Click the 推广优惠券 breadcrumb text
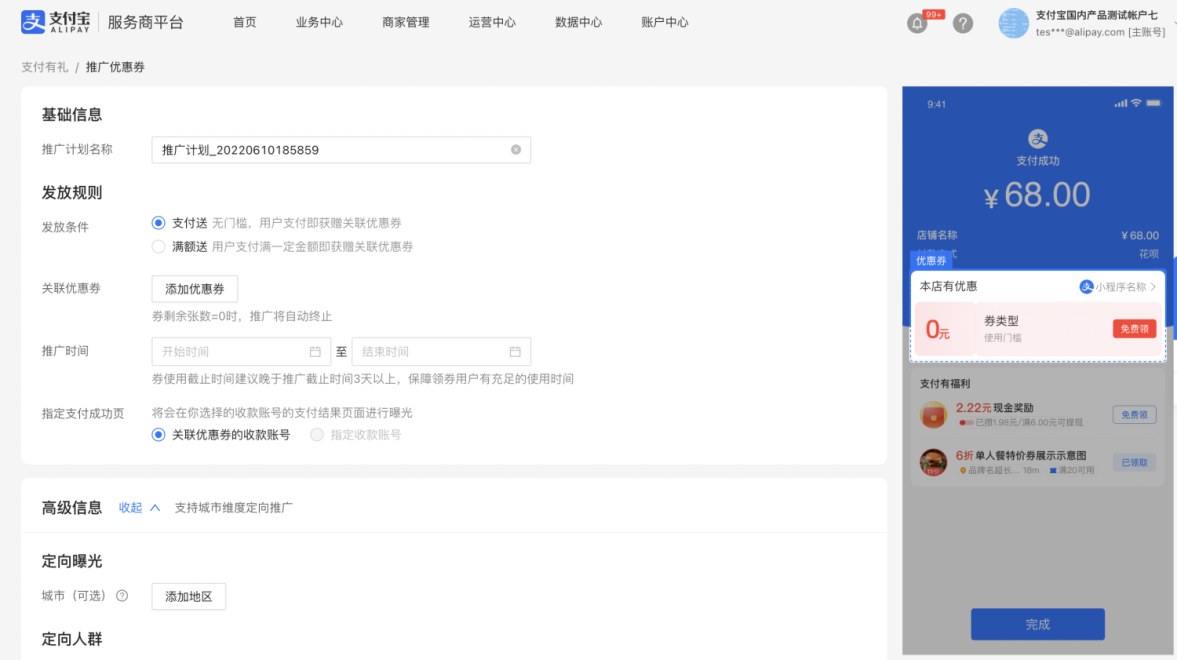 coord(115,67)
